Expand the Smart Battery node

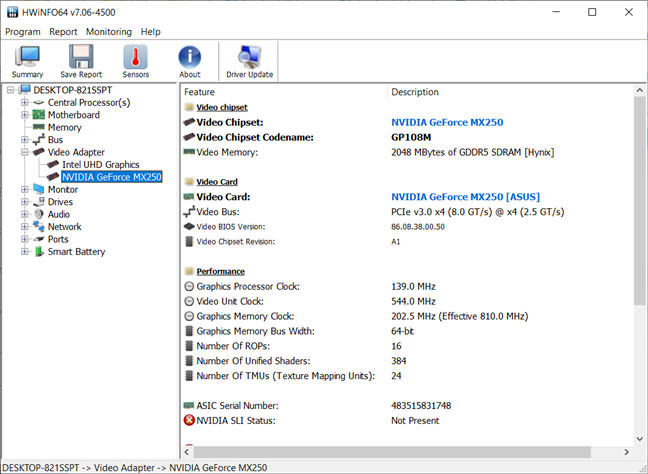coord(25,251)
